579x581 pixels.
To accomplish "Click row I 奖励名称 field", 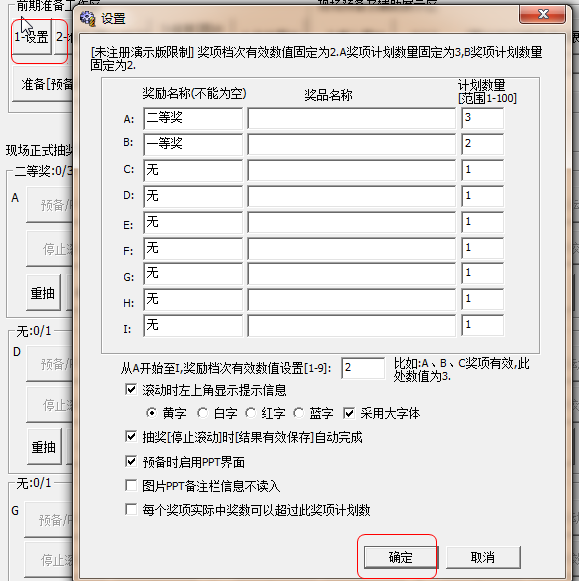I will point(193,325).
